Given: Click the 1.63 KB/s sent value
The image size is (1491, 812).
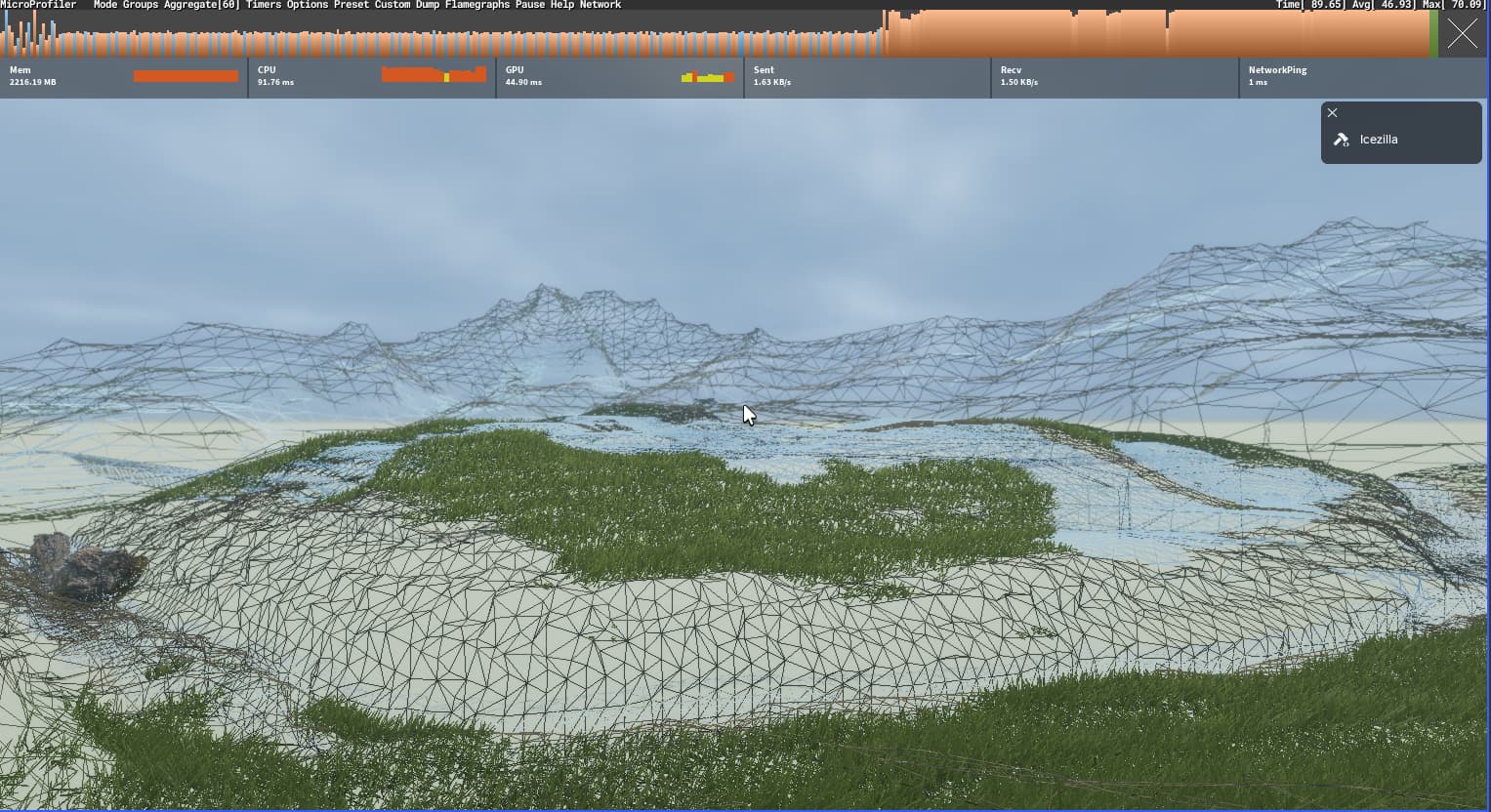Looking at the screenshot, I should [x=772, y=83].
